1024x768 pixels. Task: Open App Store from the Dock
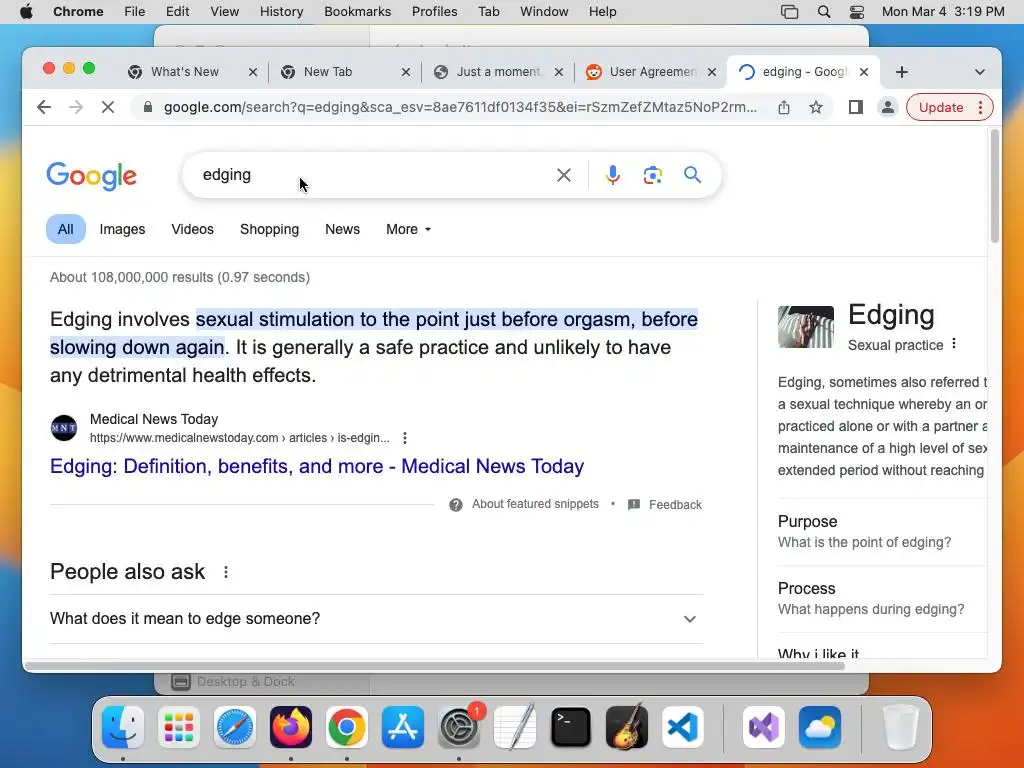click(x=403, y=727)
